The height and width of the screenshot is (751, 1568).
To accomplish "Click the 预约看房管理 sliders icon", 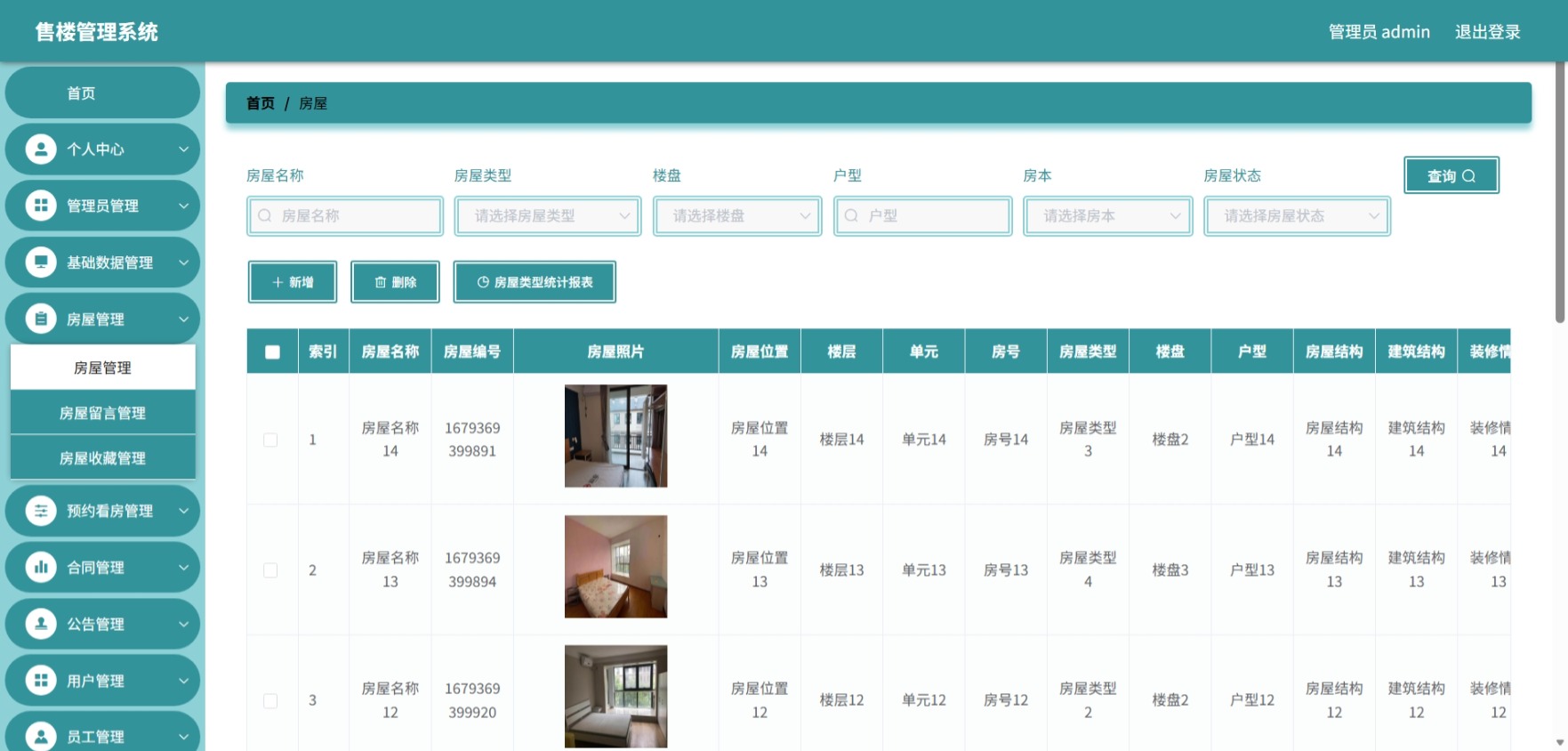I will [x=41, y=511].
